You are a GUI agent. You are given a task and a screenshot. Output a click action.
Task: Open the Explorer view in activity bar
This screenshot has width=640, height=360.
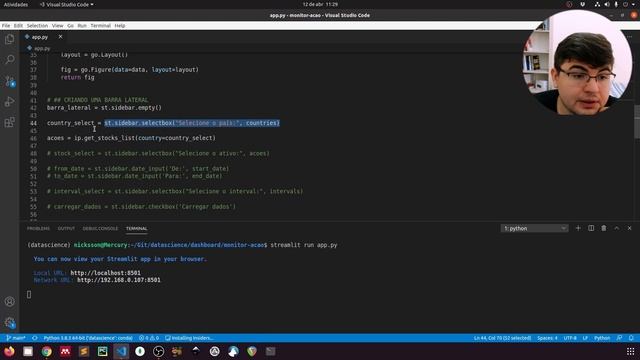(9, 39)
